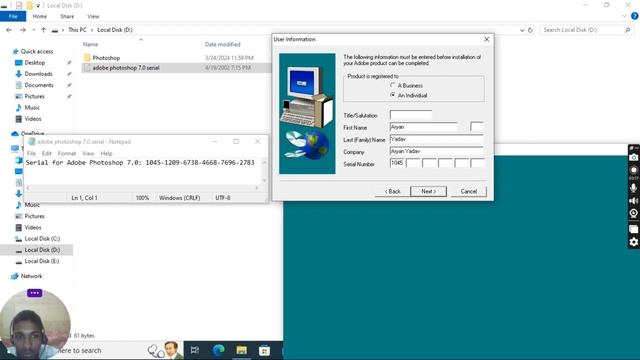Open Explorer help question mark icon
Image resolution: width=640 pixels, height=360 pixels.
(x=635, y=16)
